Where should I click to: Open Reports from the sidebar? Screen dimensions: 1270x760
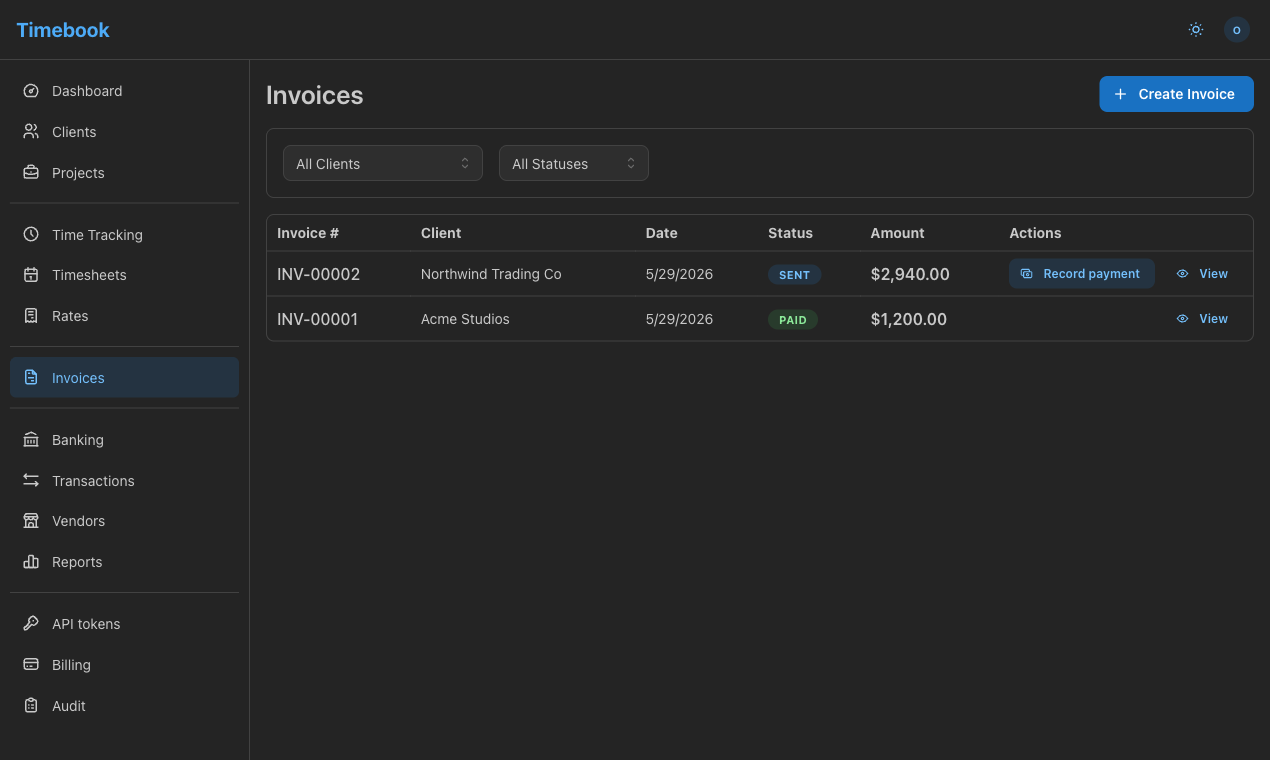(x=124, y=562)
